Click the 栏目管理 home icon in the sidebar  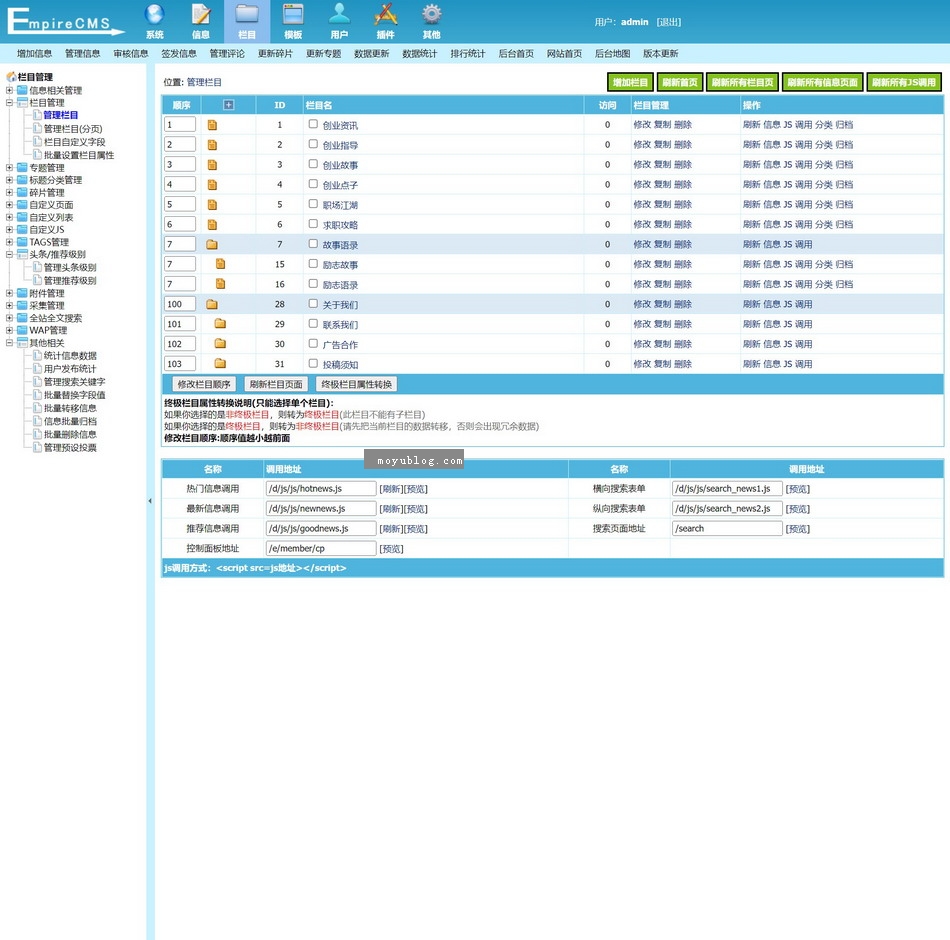[x=11, y=77]
